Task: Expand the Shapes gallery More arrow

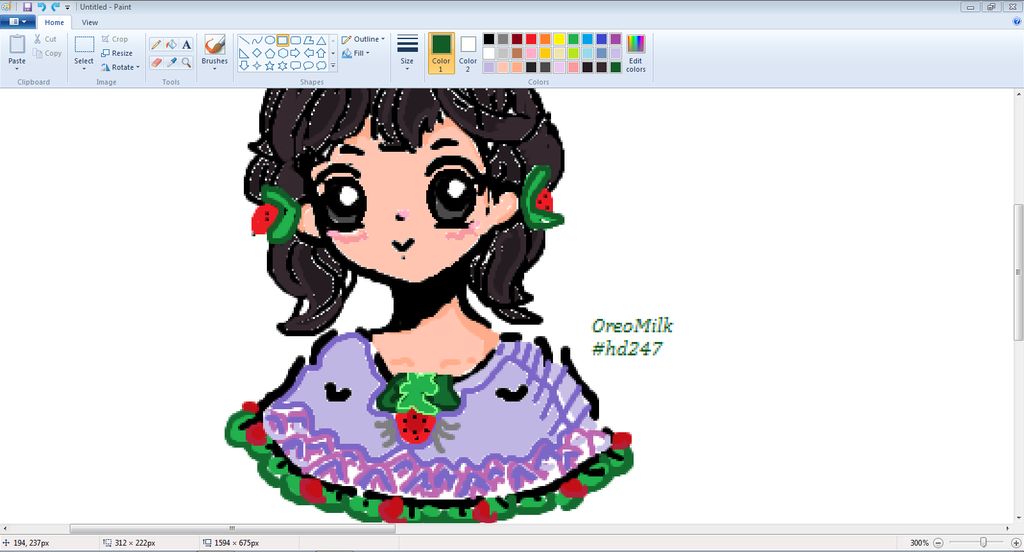Action: [333, 66]
